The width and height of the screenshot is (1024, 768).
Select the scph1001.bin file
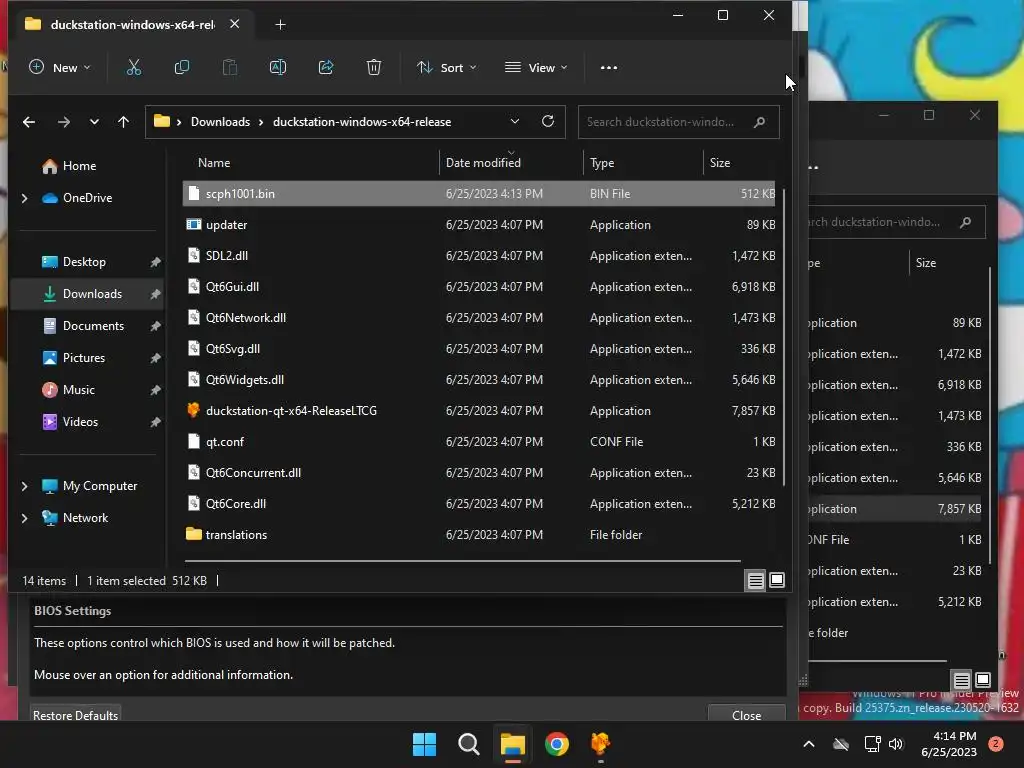[479, 193]
